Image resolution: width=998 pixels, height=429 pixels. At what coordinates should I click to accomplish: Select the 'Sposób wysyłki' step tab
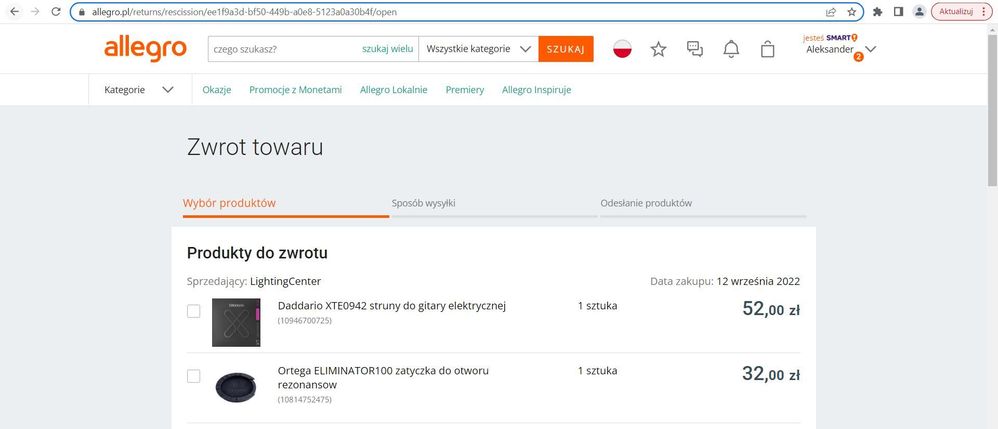(x=495, y=204)
